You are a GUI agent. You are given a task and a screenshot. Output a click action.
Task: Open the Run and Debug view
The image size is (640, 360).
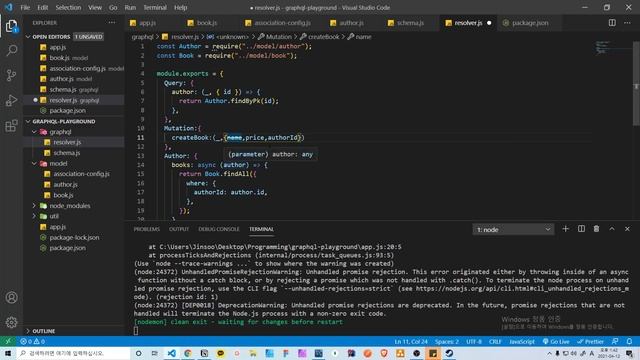11,100
